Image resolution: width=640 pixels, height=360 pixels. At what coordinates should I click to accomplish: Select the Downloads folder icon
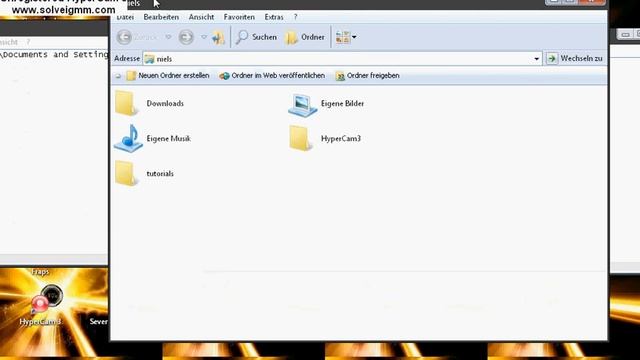(126, 103)
